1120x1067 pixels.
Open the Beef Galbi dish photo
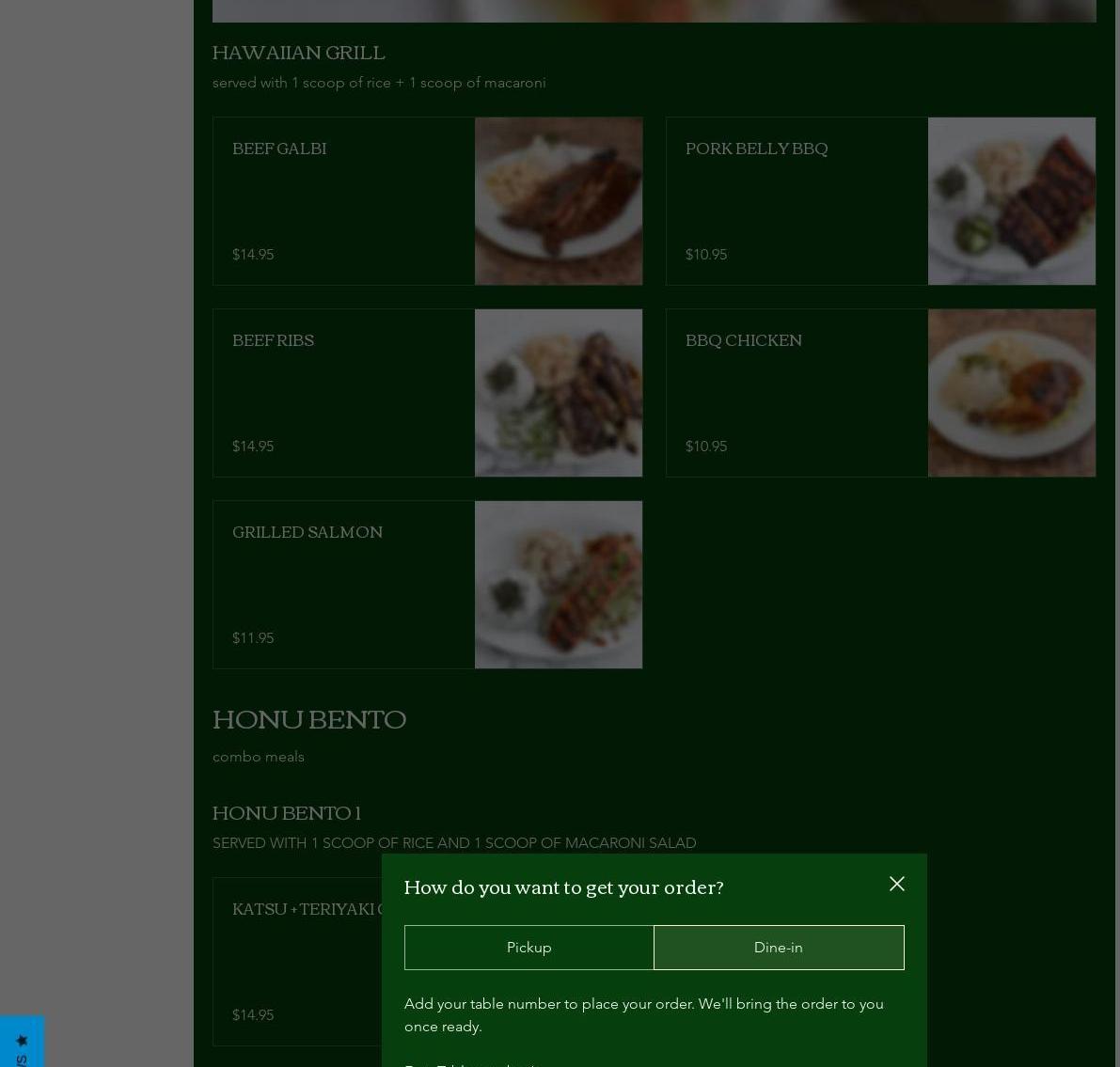click(x=558, y=201)
